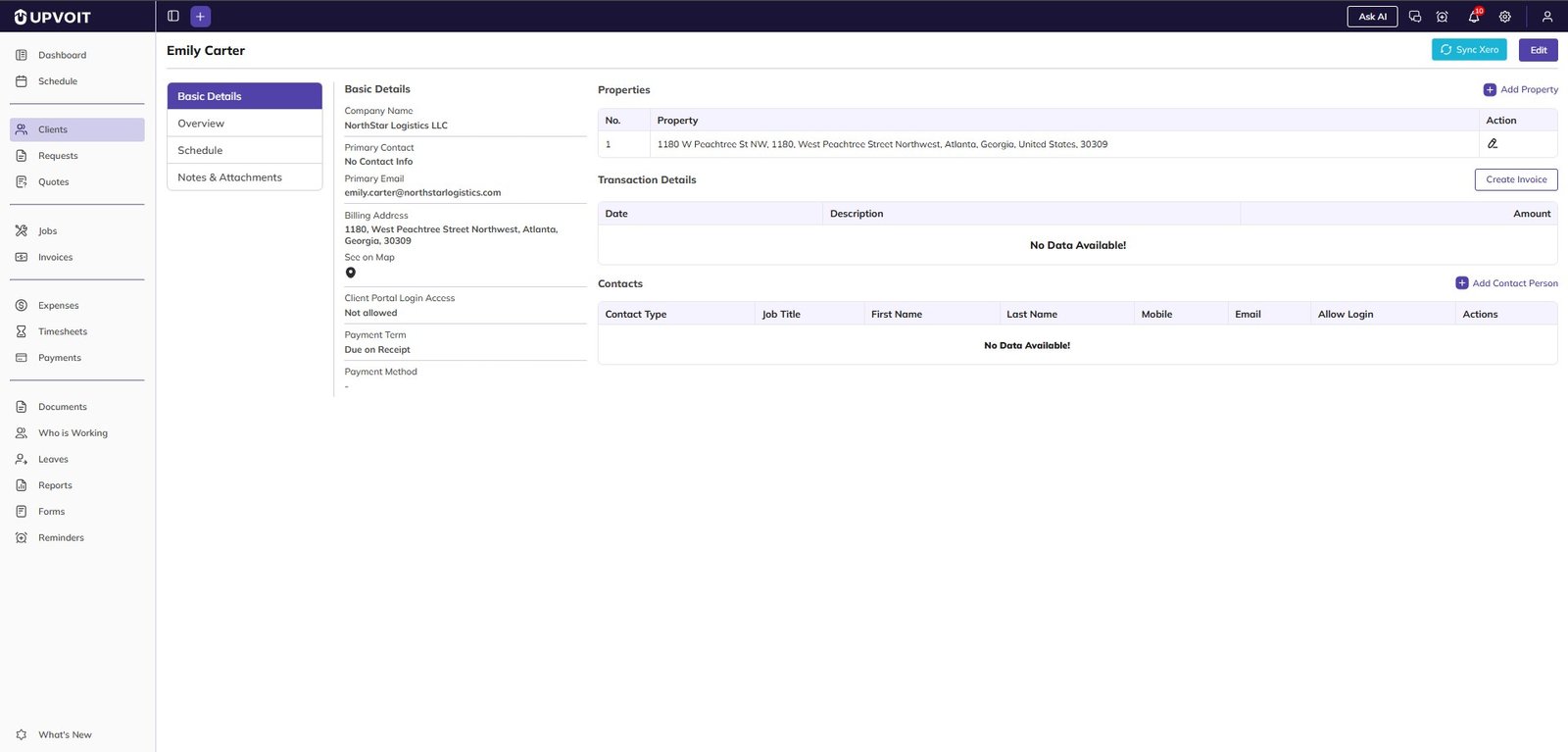Image resolution: width=1568 pixels, height=752 pixels.
Task: Click the NorthStar Logistics LLC company name
Action: [x=396, y=125]
